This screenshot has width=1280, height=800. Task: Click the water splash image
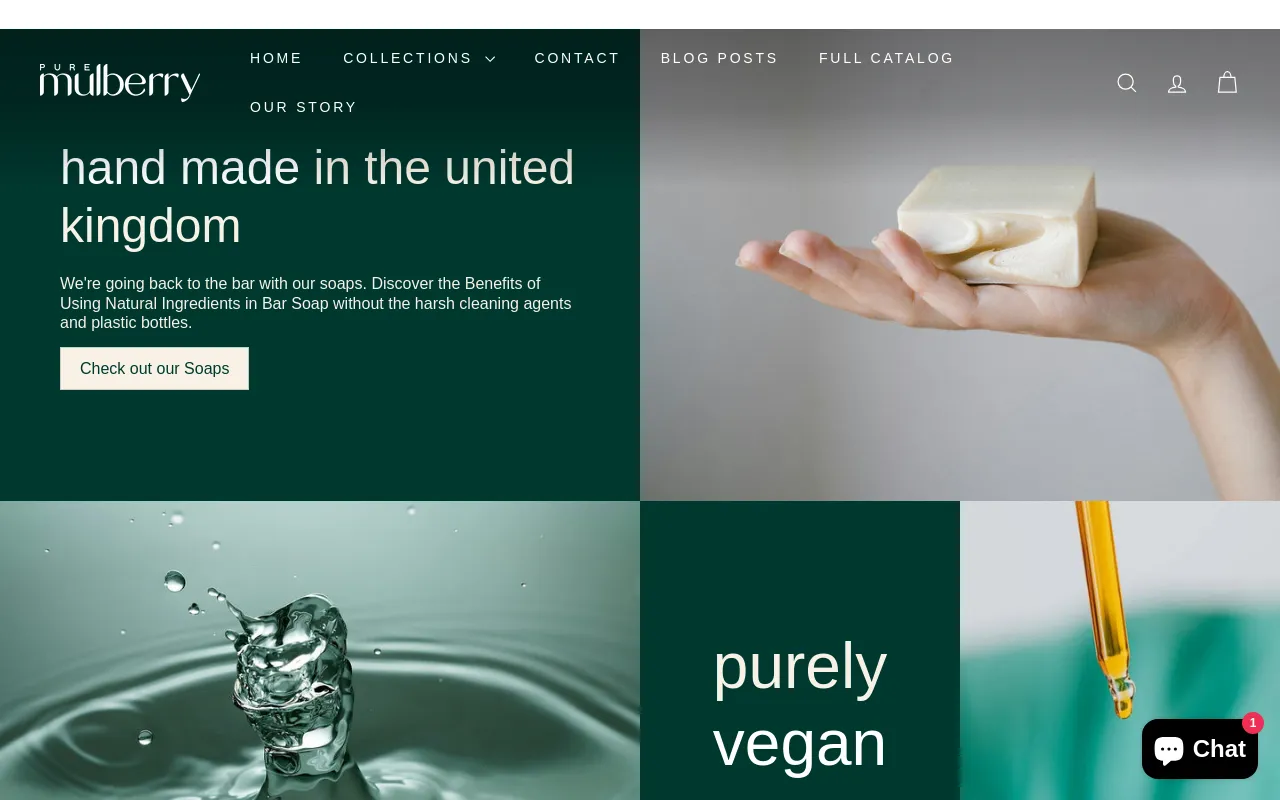(x=320, y=650)
